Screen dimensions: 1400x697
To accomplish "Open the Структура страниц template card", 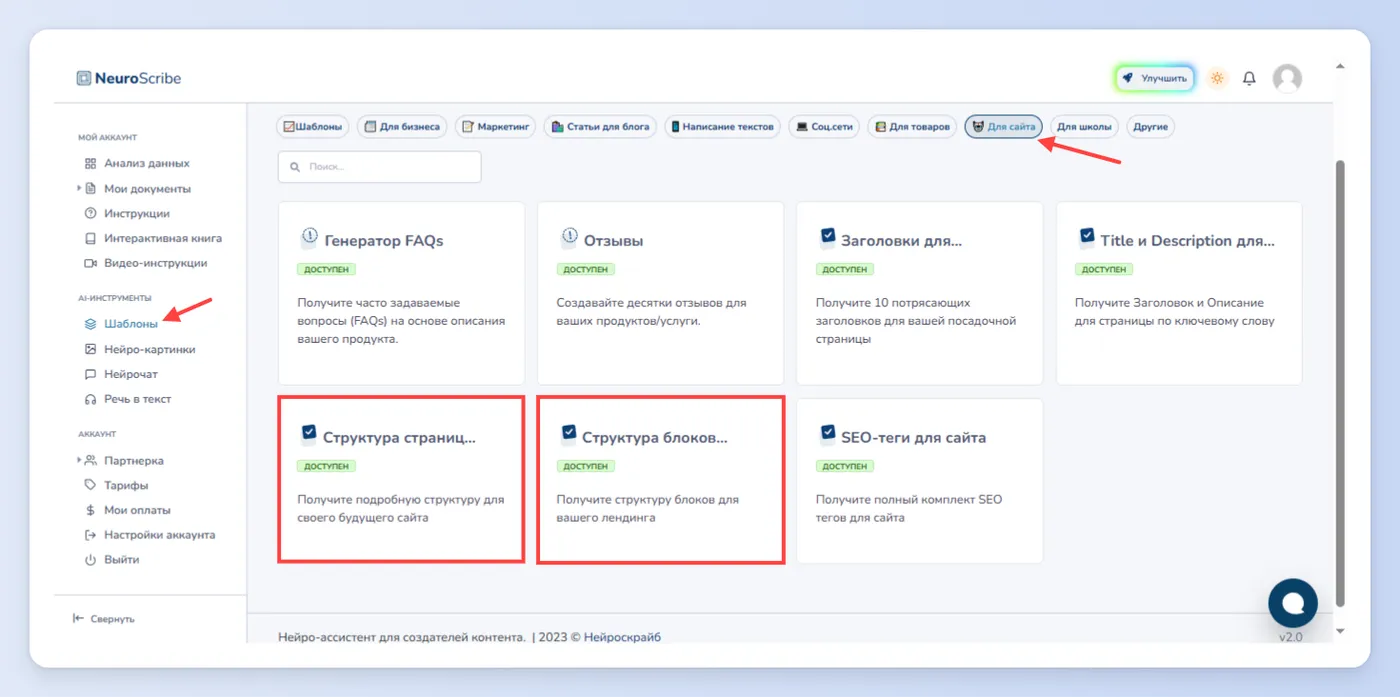I will click(401, 479).
